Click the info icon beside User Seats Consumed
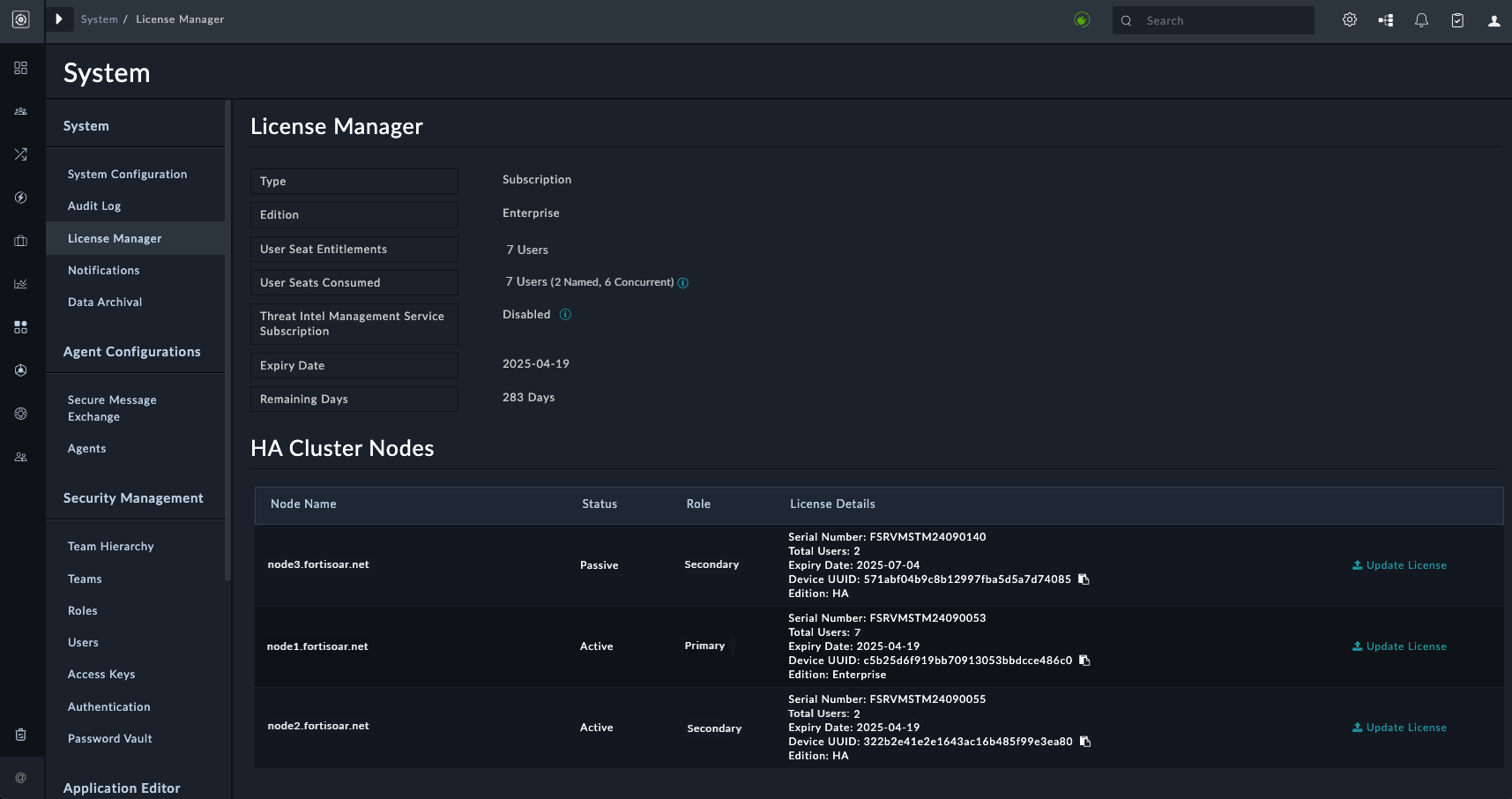This screenshot has width=1512, height=799. point(683,282)
